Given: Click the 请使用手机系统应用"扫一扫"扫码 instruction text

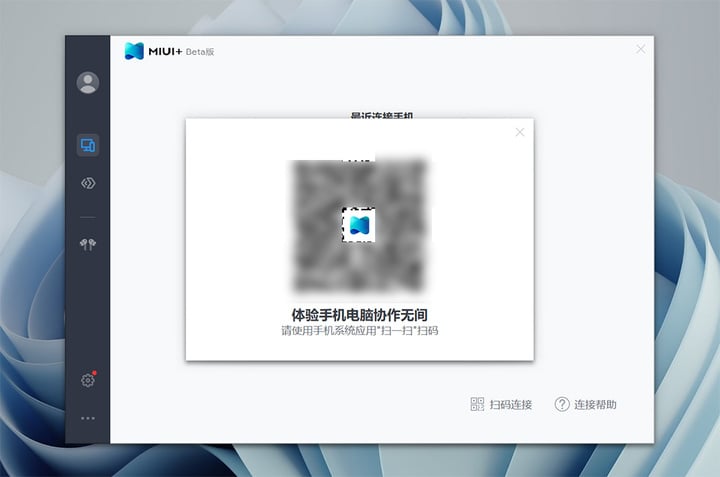Looking at the screenshot, I should point(360,331).
